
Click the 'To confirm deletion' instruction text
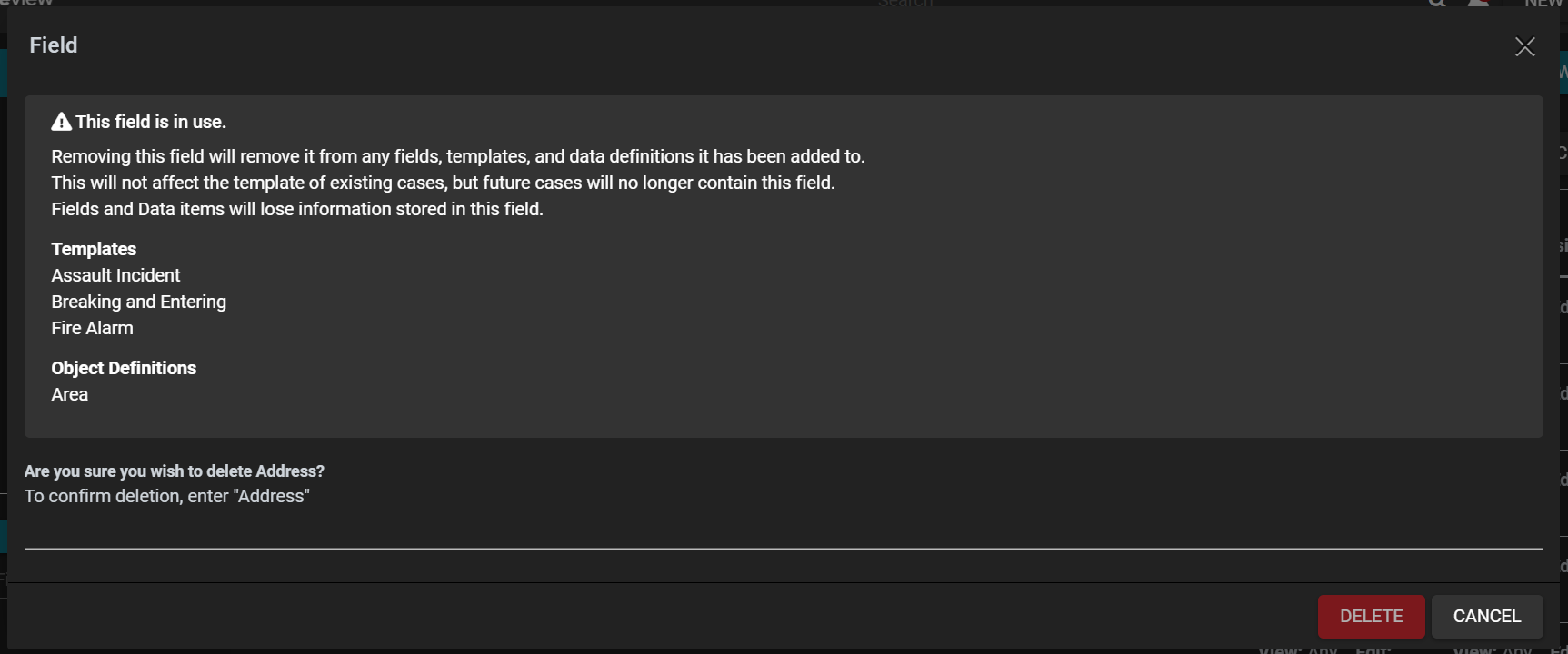(166, 496)
